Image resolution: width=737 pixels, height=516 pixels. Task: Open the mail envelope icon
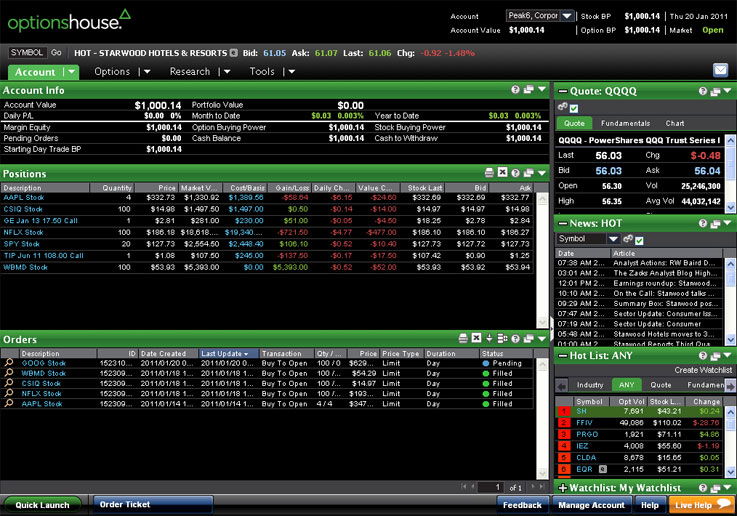pos(720,70)
